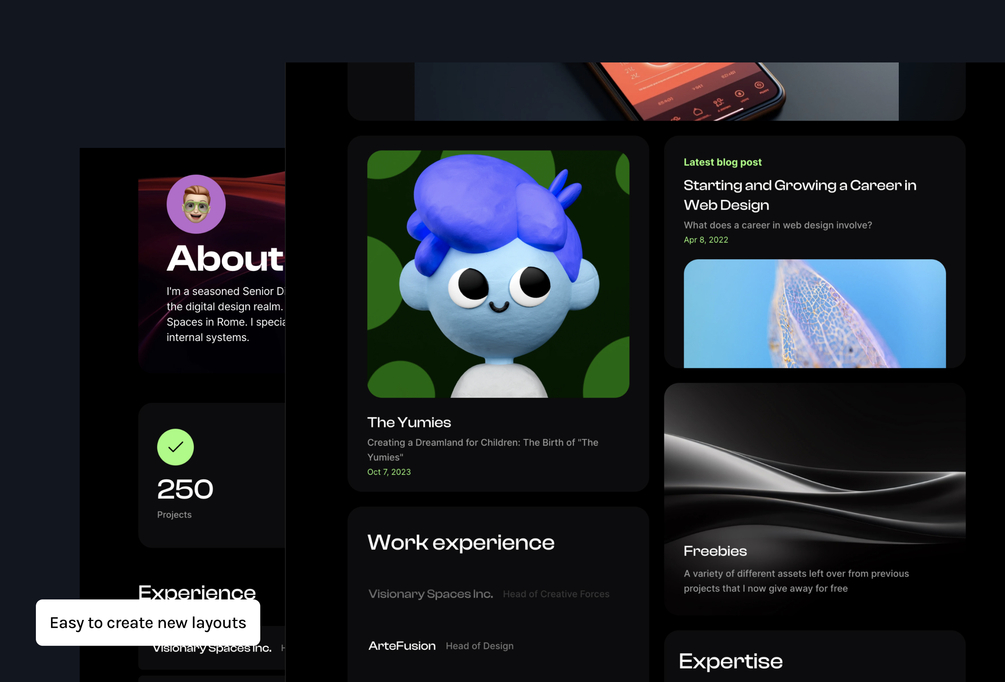Click the Apr 8, 2022 date
Viewport: 1005px width, 682px height.
pyautogui.click(x=706, y=240)
